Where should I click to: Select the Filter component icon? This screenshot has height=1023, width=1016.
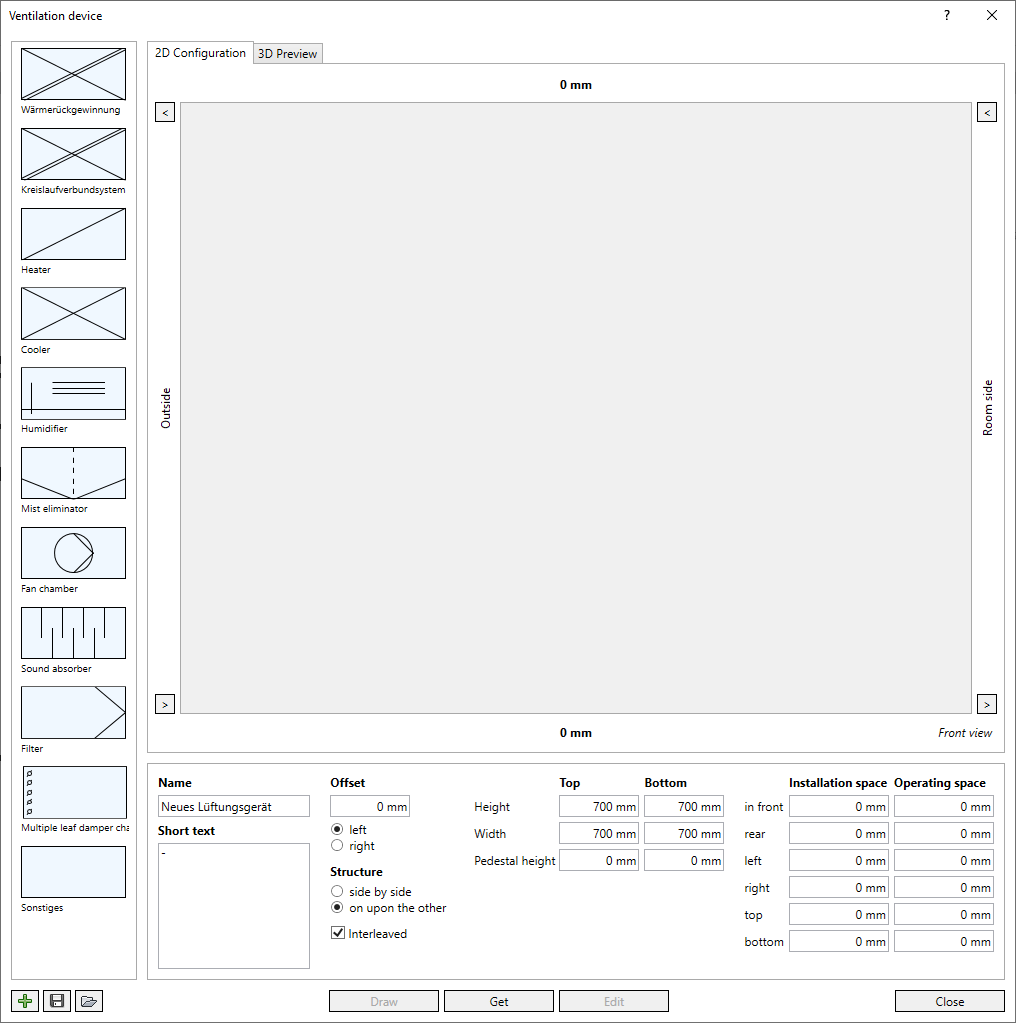pyautogui.click(x=73, y=712)
